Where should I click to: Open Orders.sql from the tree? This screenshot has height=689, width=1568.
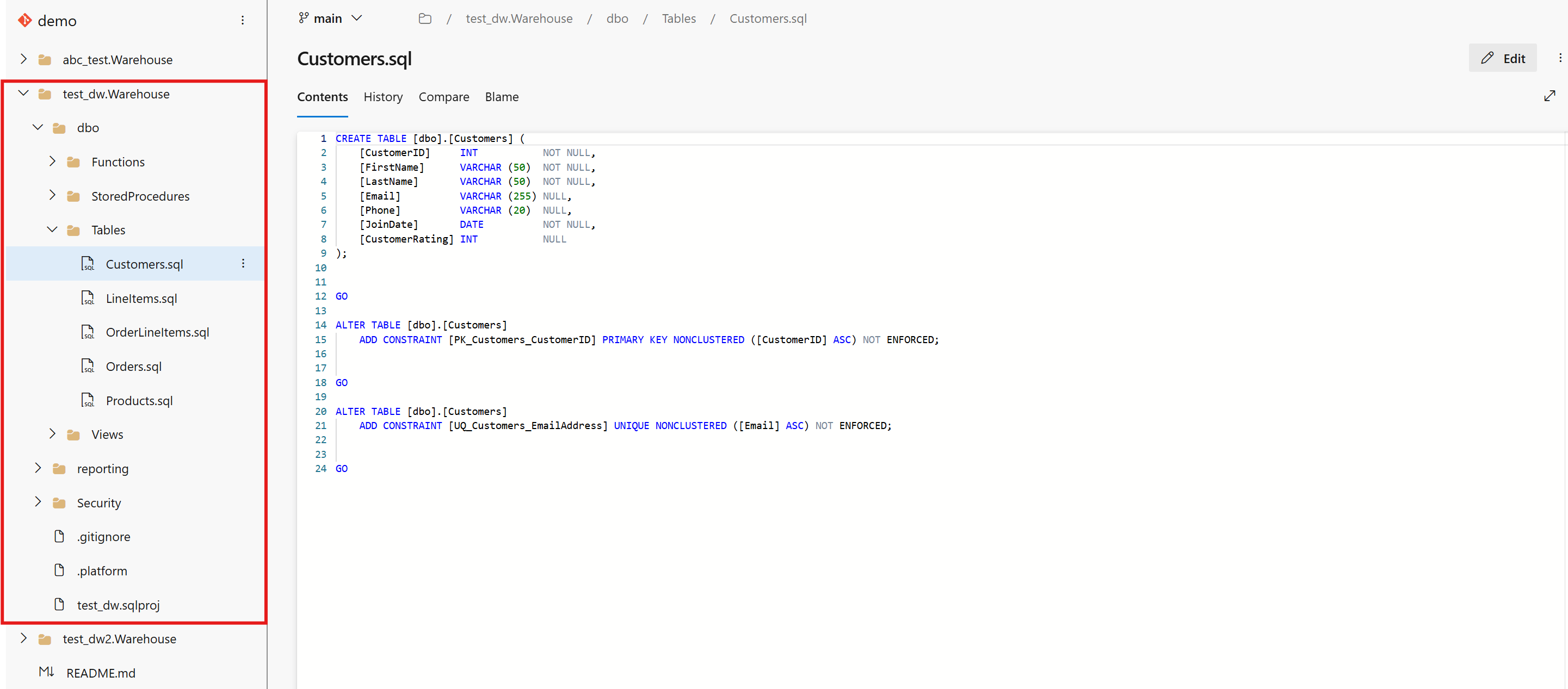[135, 367]
